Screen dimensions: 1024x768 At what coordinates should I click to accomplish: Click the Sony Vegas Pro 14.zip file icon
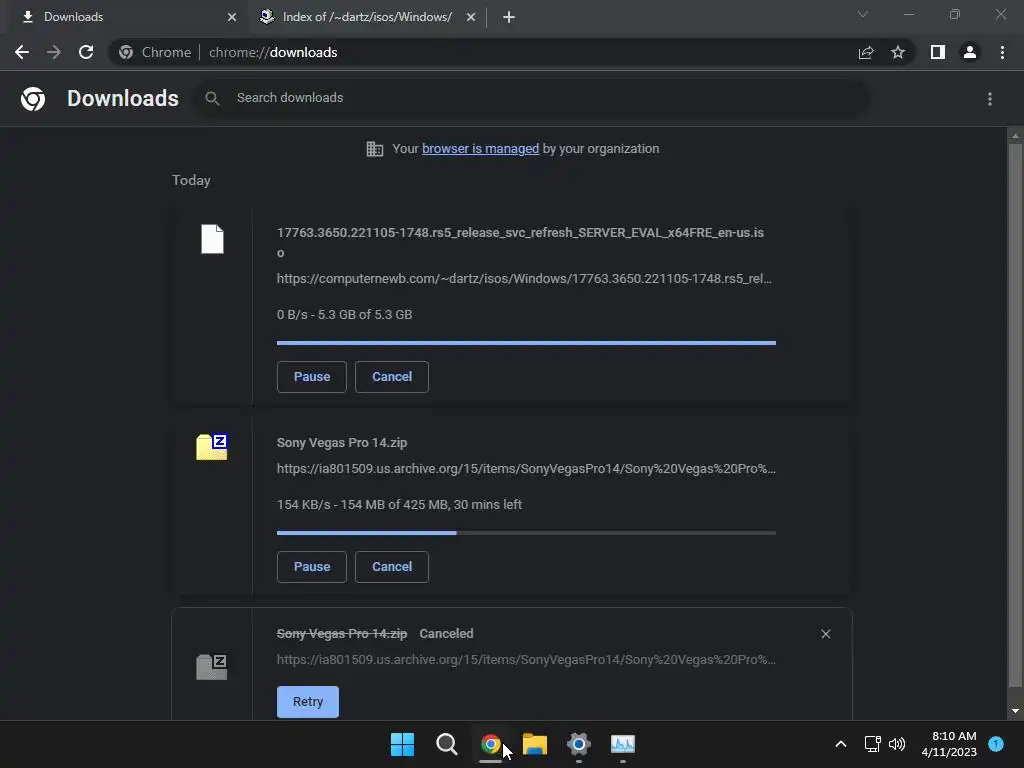click(212, 447)
